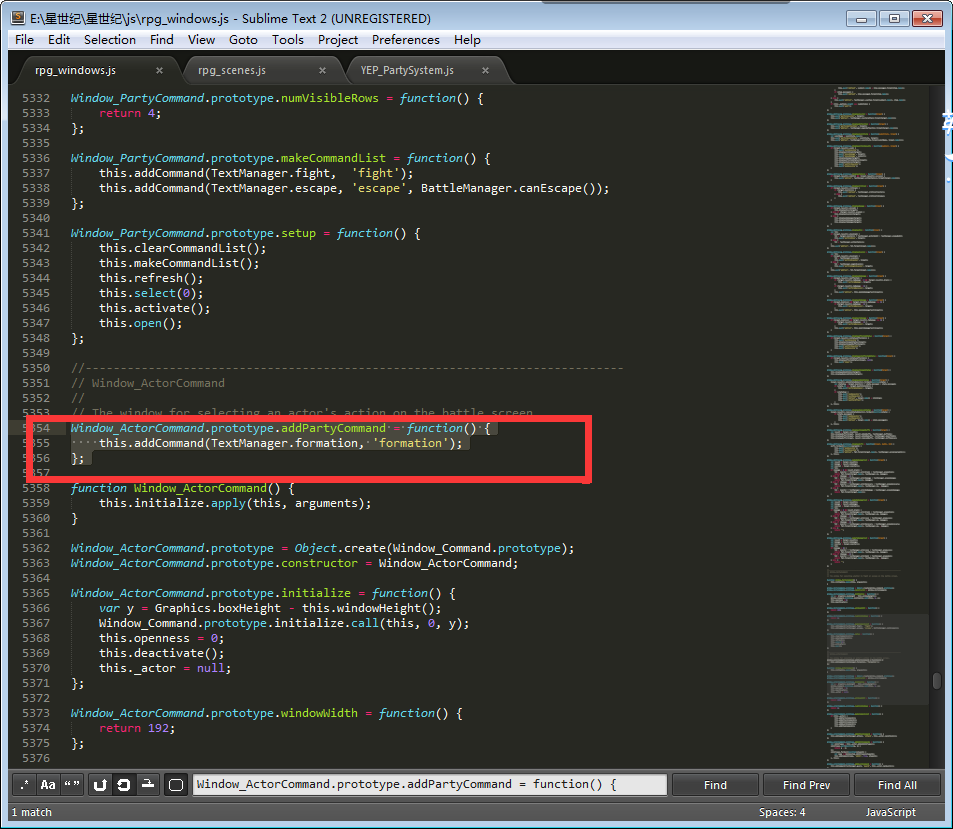Click the Sublime Text title bar icon
The width and height of the screenshot is (953, 829).
click(x=18, y=18)
